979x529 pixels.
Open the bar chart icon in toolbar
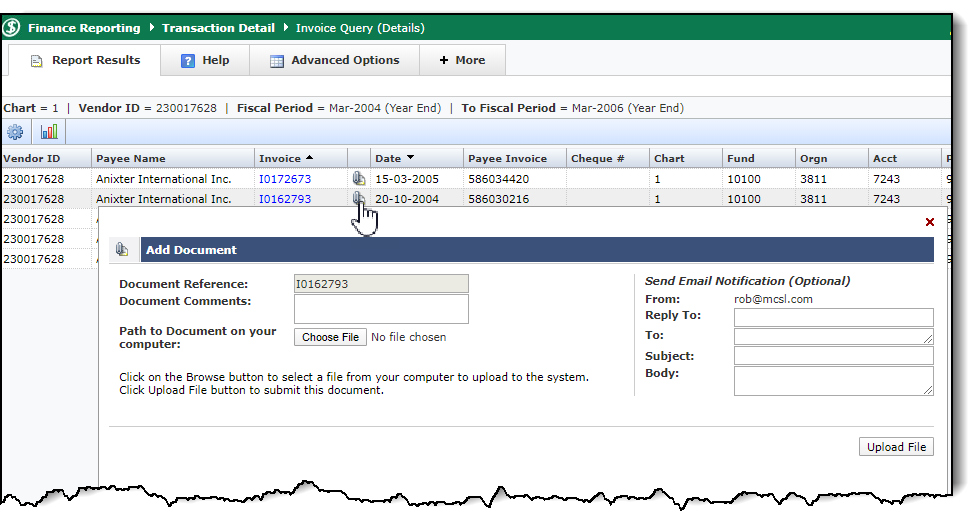[x=49, y=132]
